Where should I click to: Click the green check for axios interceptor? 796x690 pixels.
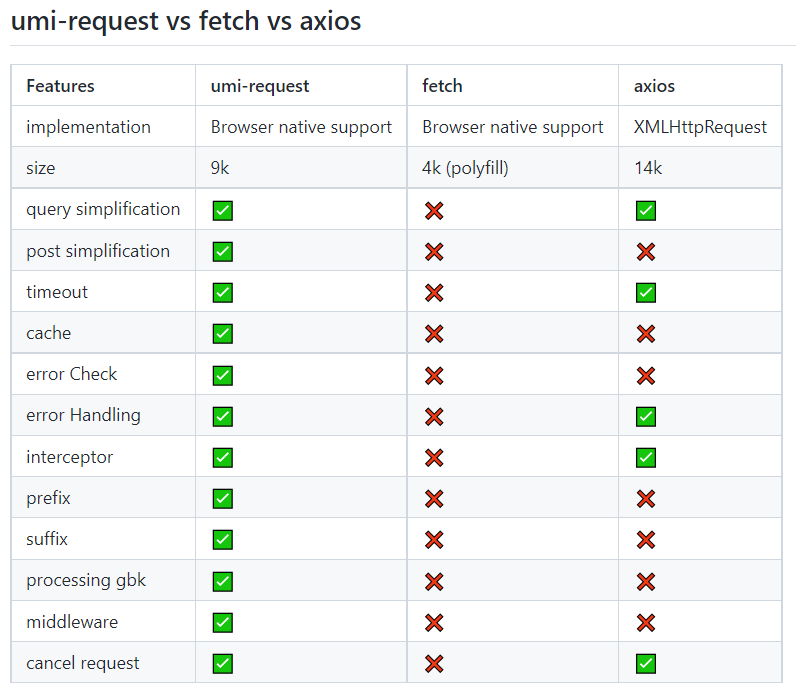click(646, 457)
